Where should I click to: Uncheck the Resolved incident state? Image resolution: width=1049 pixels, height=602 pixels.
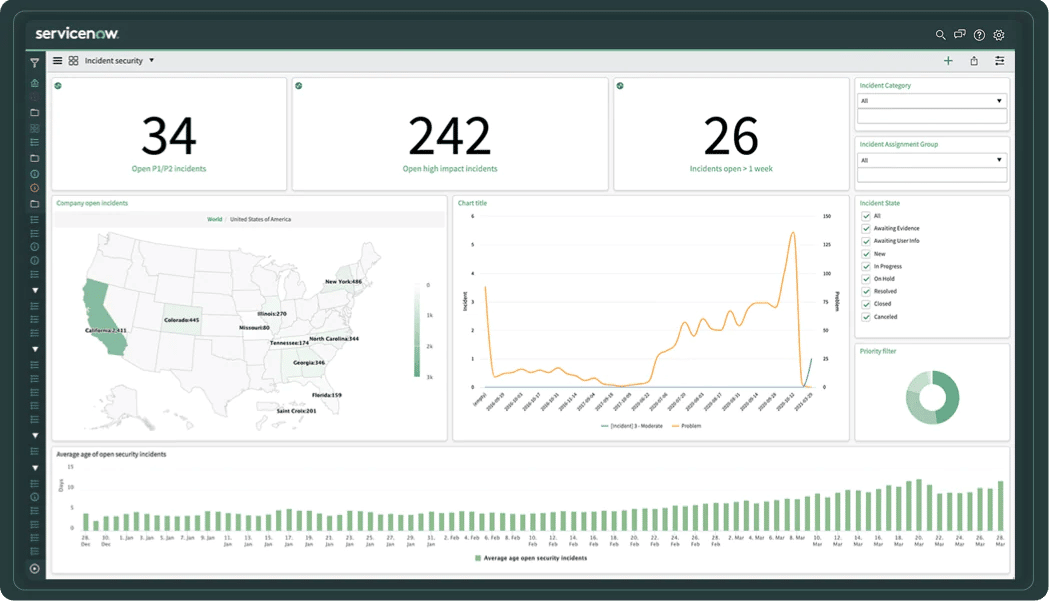pyautogui.click(x=865, y=291)
